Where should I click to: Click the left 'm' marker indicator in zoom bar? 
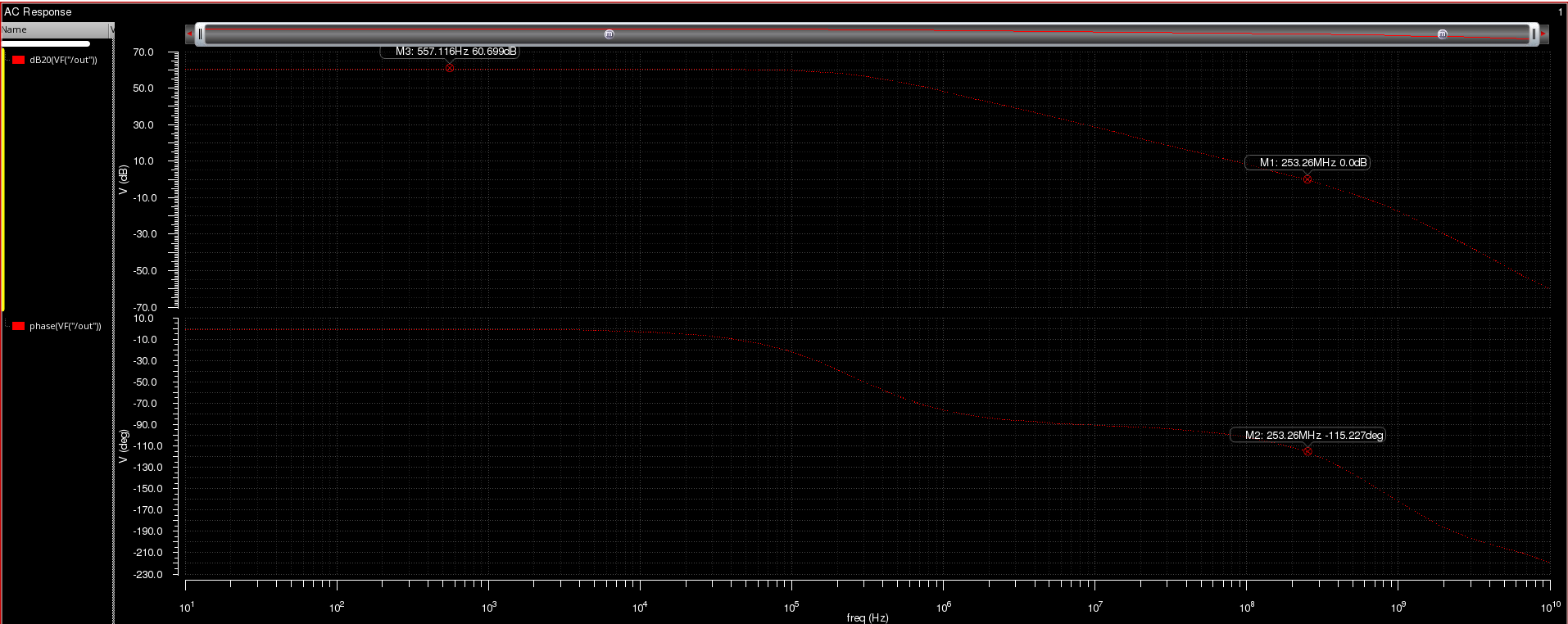pos(609,34)
